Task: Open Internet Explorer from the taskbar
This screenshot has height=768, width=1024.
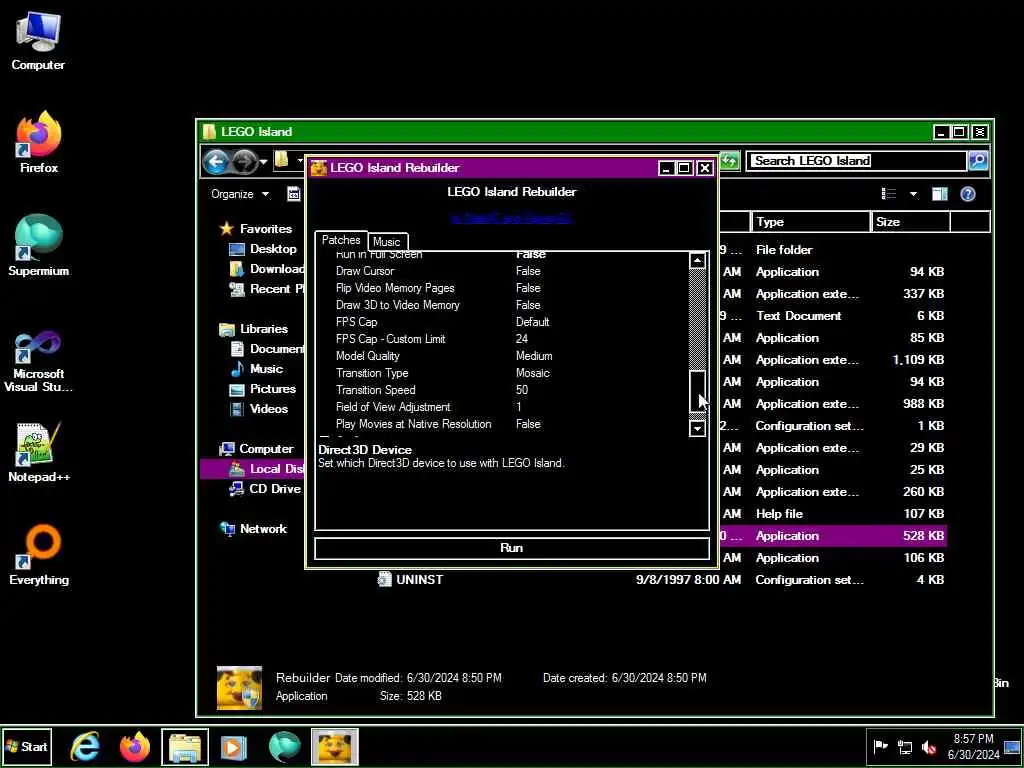Action: click(85, 746)
